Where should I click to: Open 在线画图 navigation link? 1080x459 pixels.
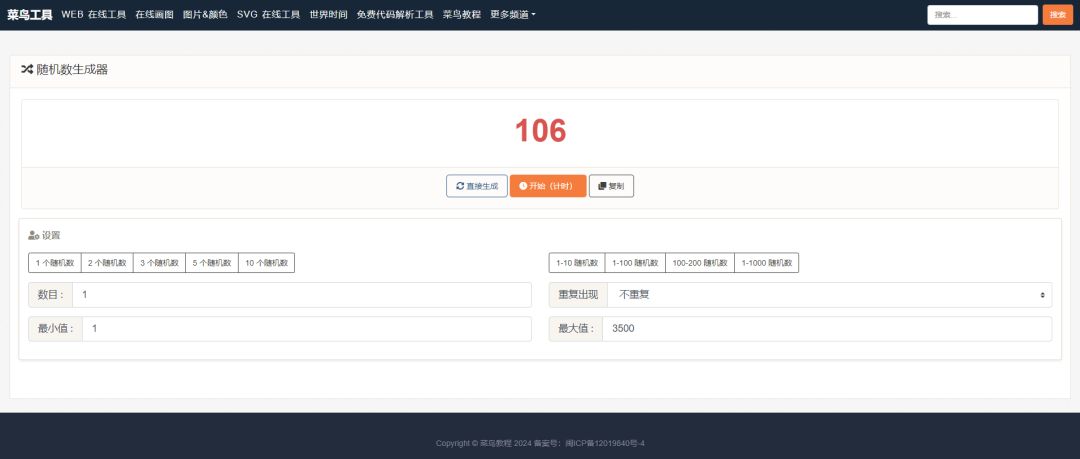154,14
